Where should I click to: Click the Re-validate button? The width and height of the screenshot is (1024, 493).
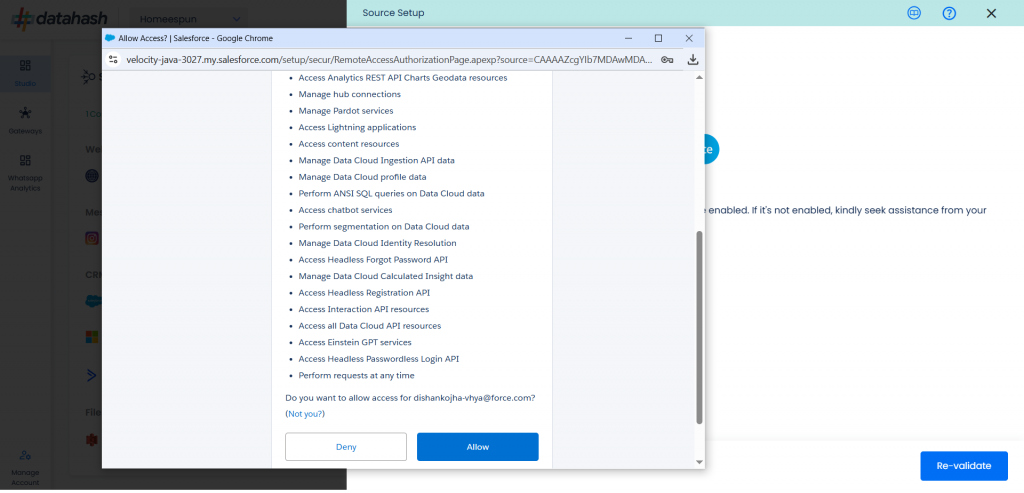tap(964, 466)
